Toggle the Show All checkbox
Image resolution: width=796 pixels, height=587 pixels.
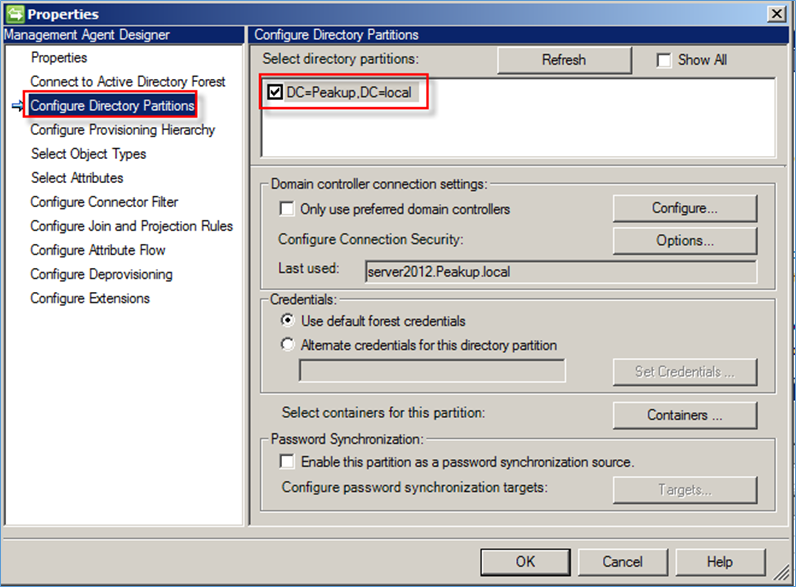click(664, 60)
